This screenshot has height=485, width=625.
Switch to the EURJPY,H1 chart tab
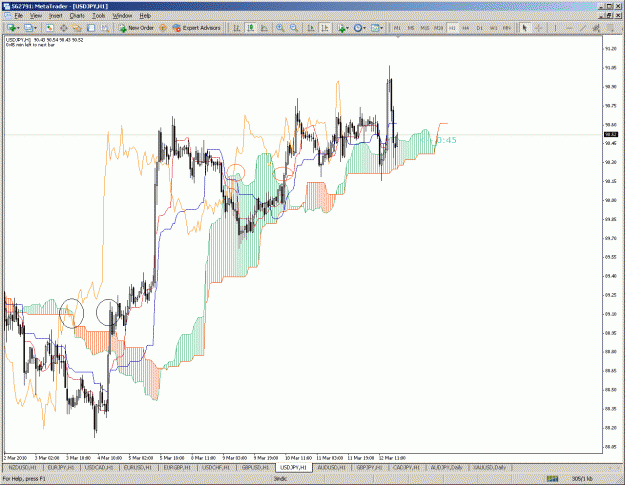click(x=61, y=467)
